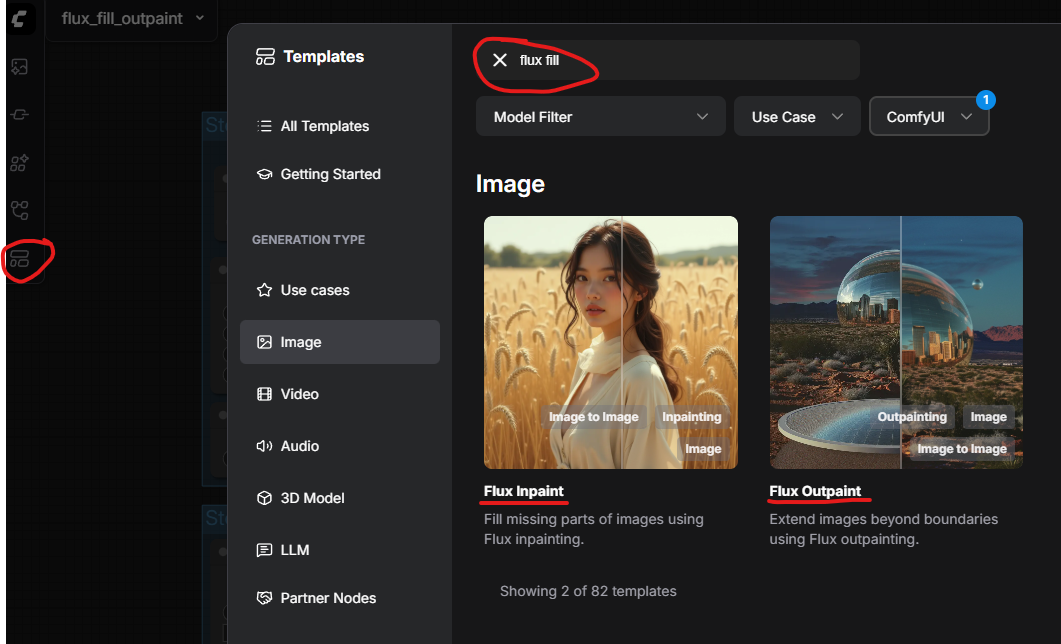Click the Showing 2 of 82 templates text
The height and width of the screenshot is (644, 1061).
(588, 591)
